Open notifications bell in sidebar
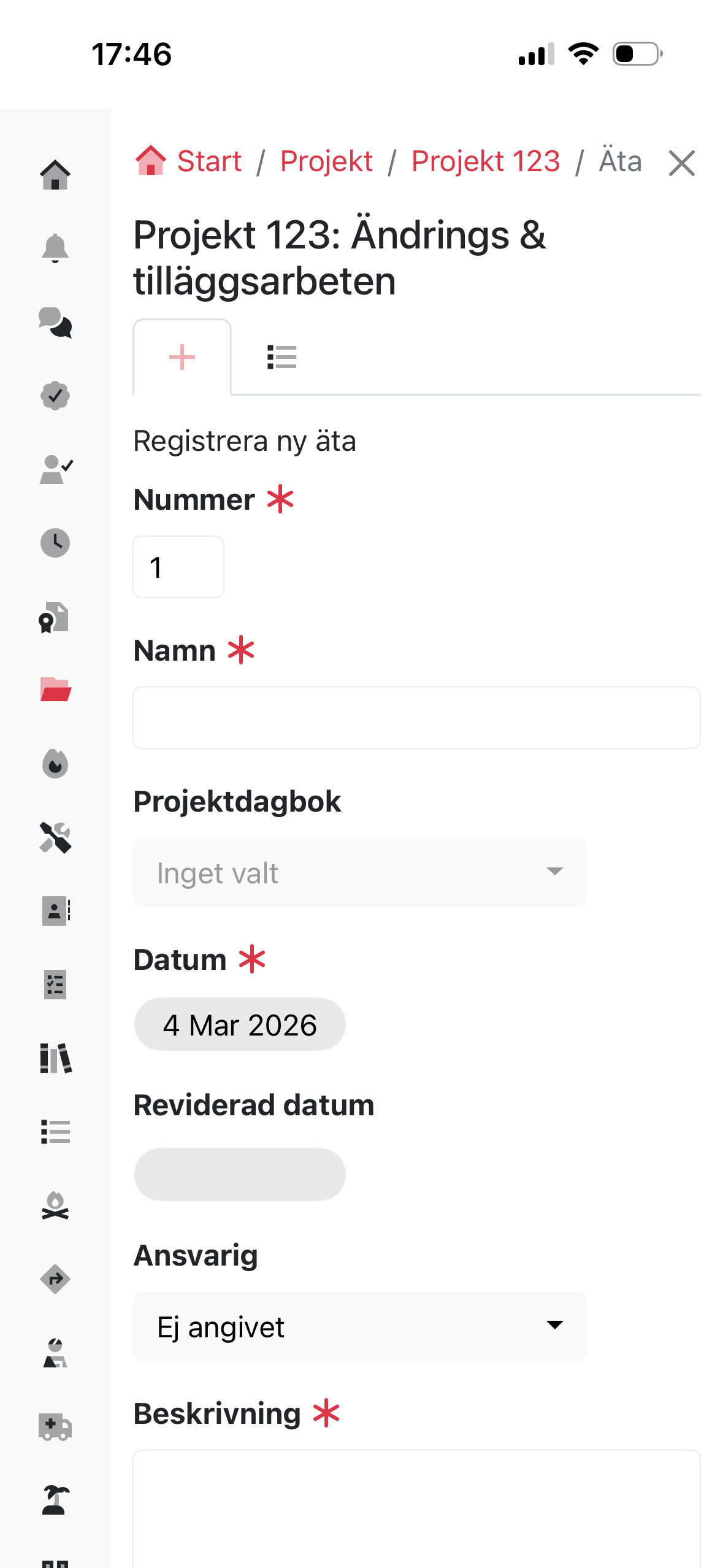Screen dimensions: 723x1568 coord(55,248)
